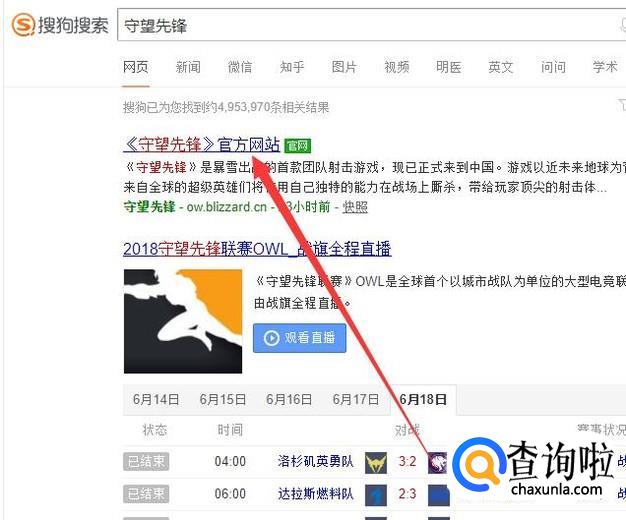Screen dimensions: 626x520
Task: Open the 《守望先锋》官方网站 result link
Action: pyautogui.click(x=202, y=145)
